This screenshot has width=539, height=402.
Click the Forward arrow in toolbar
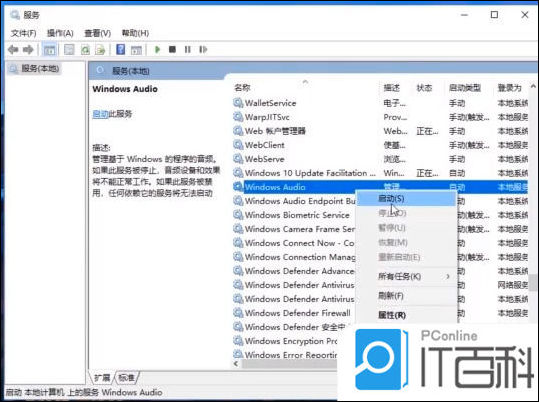(28, 50)
